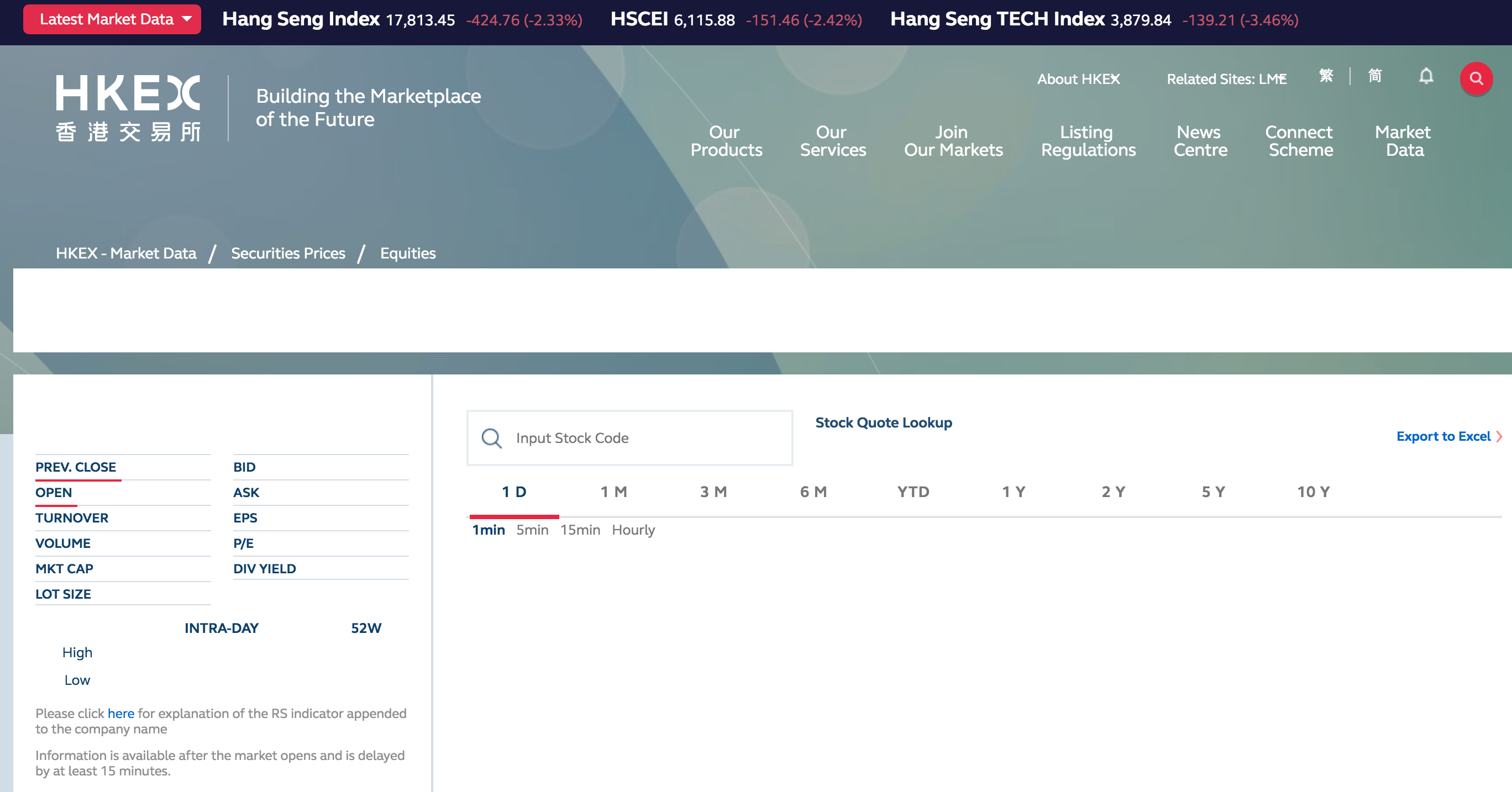Open the Join Our Markets menu

953,141
